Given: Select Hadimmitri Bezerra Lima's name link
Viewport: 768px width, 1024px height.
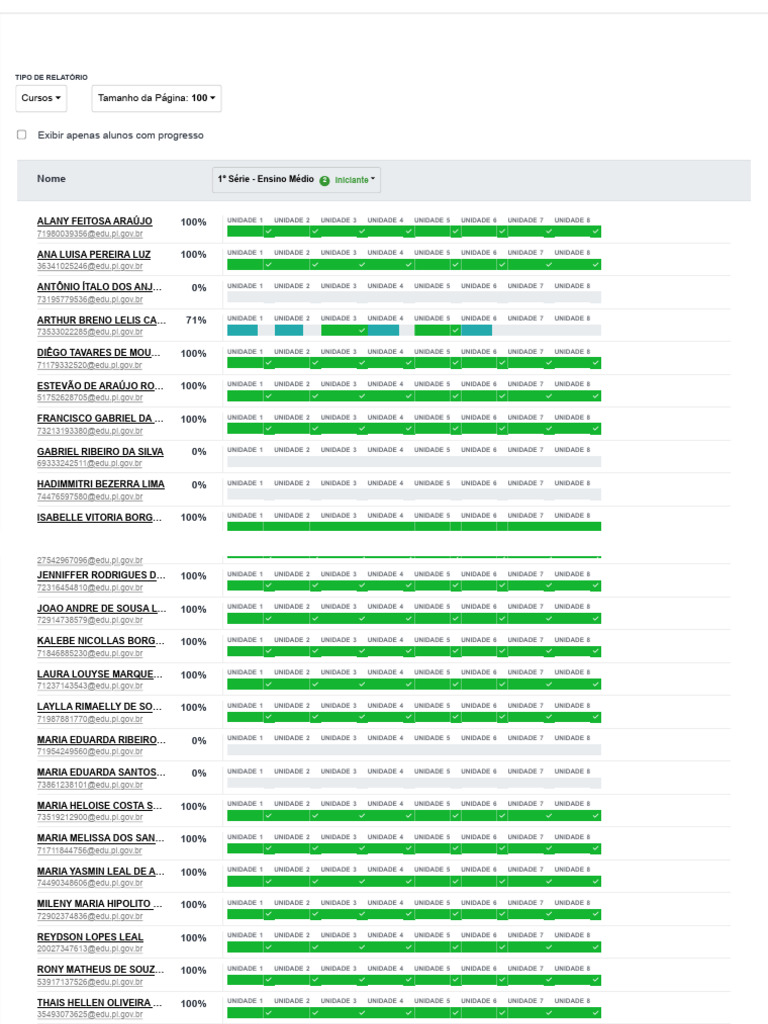Looking at the screenshot, I should pos(100,485).
